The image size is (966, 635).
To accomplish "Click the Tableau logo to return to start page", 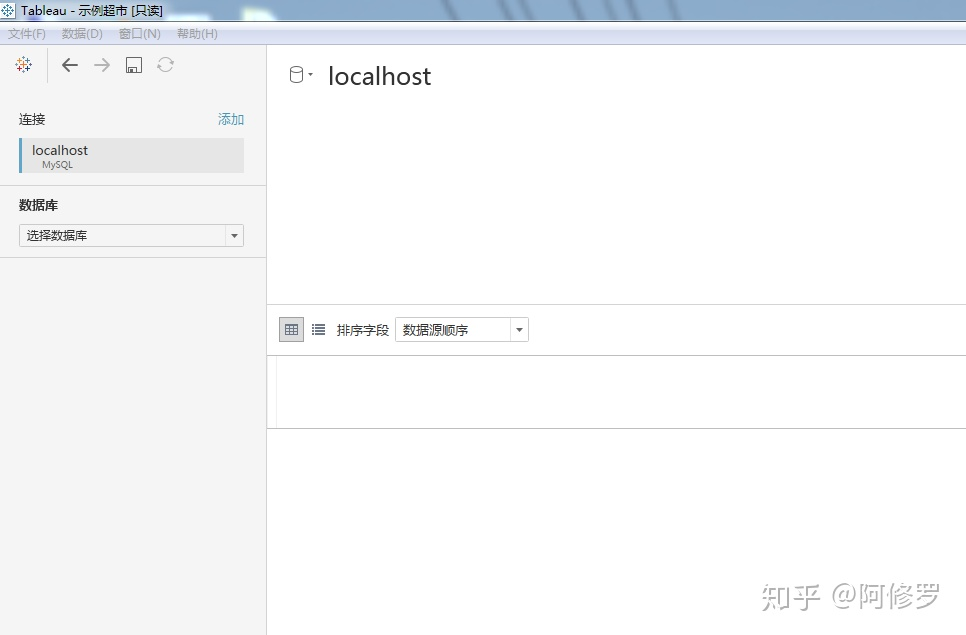I will [x=23, y=64].
